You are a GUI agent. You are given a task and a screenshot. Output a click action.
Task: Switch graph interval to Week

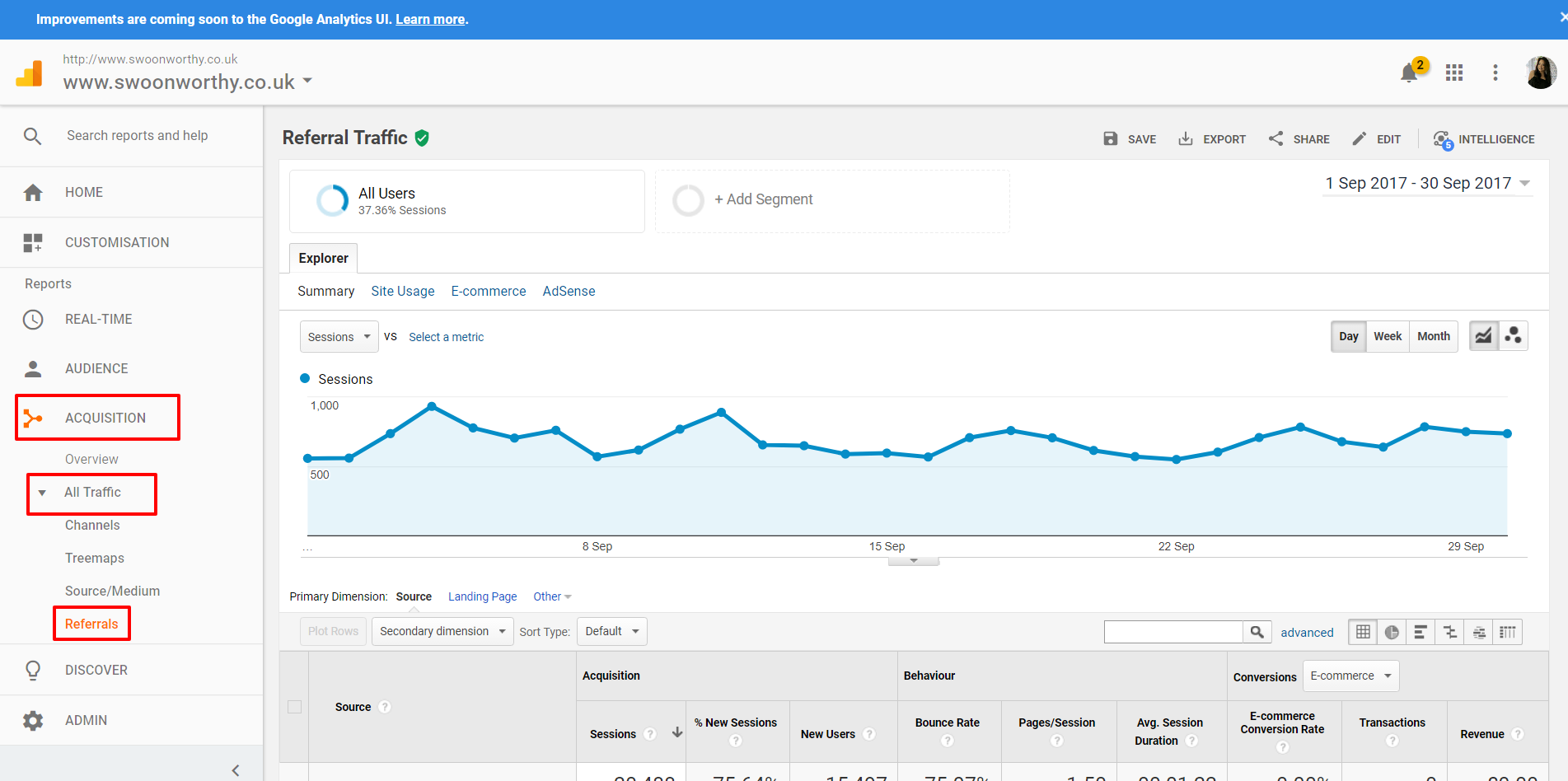click(x=1388, y=336)
